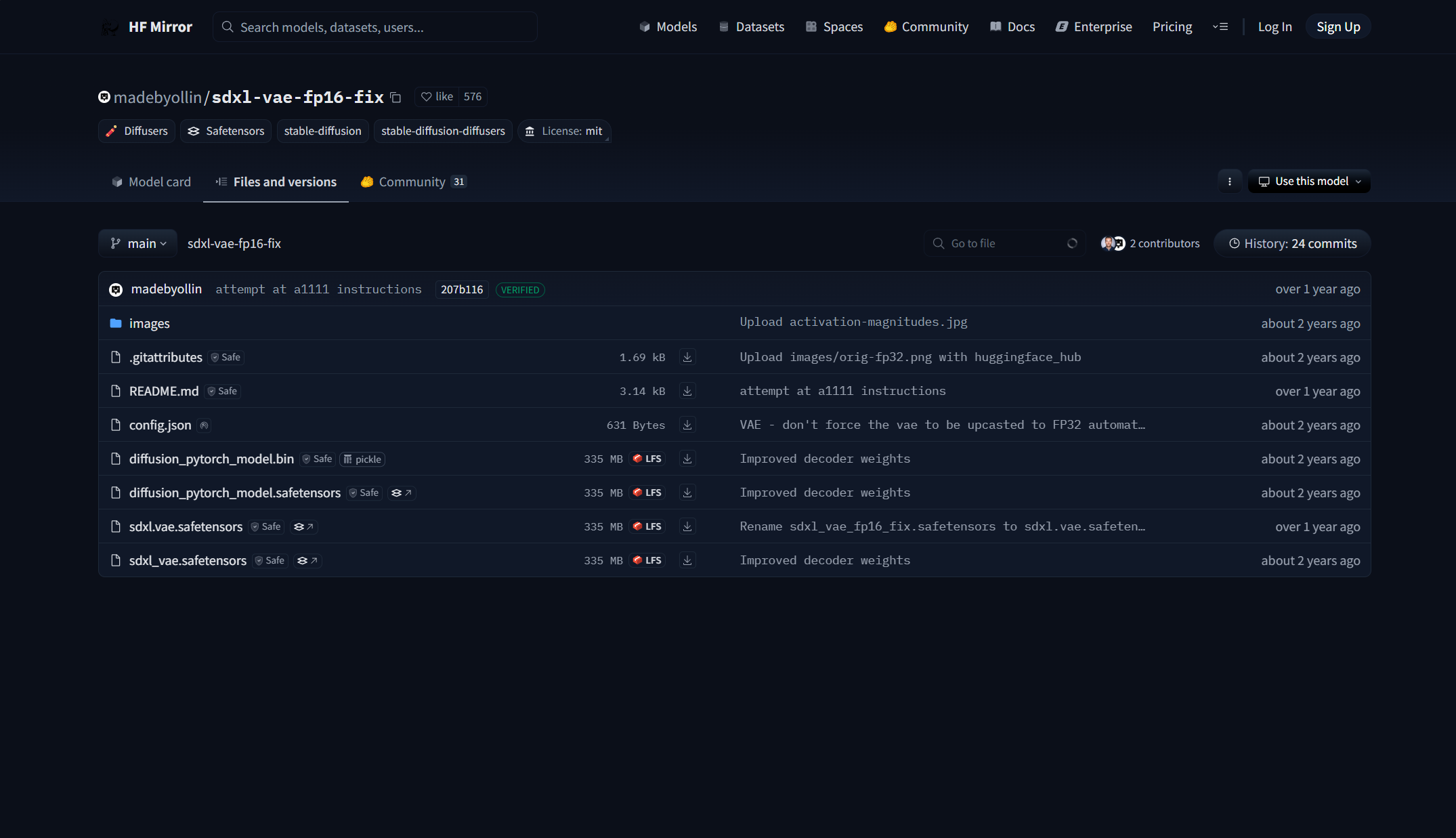Open the sdxl.vae.safetensors file
Viewport: 1456px width, 838px height.
coord(186,526)
